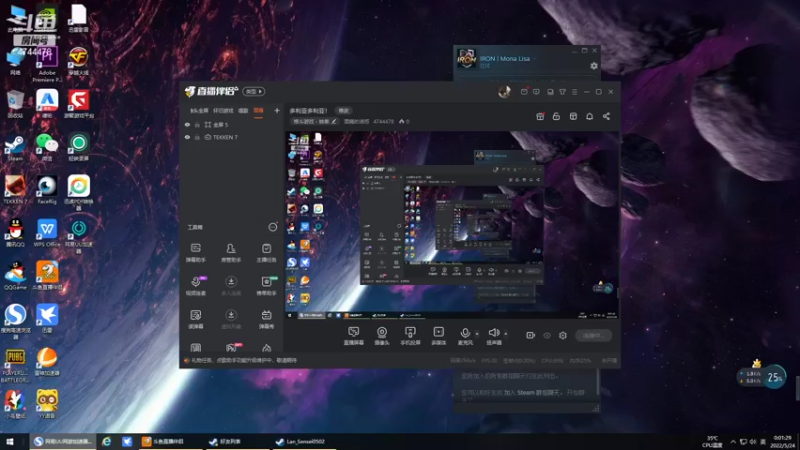Open the 虚拟形象 download tool icon
800x450 pixels.
pyautogui.click(x=231, y=319)
